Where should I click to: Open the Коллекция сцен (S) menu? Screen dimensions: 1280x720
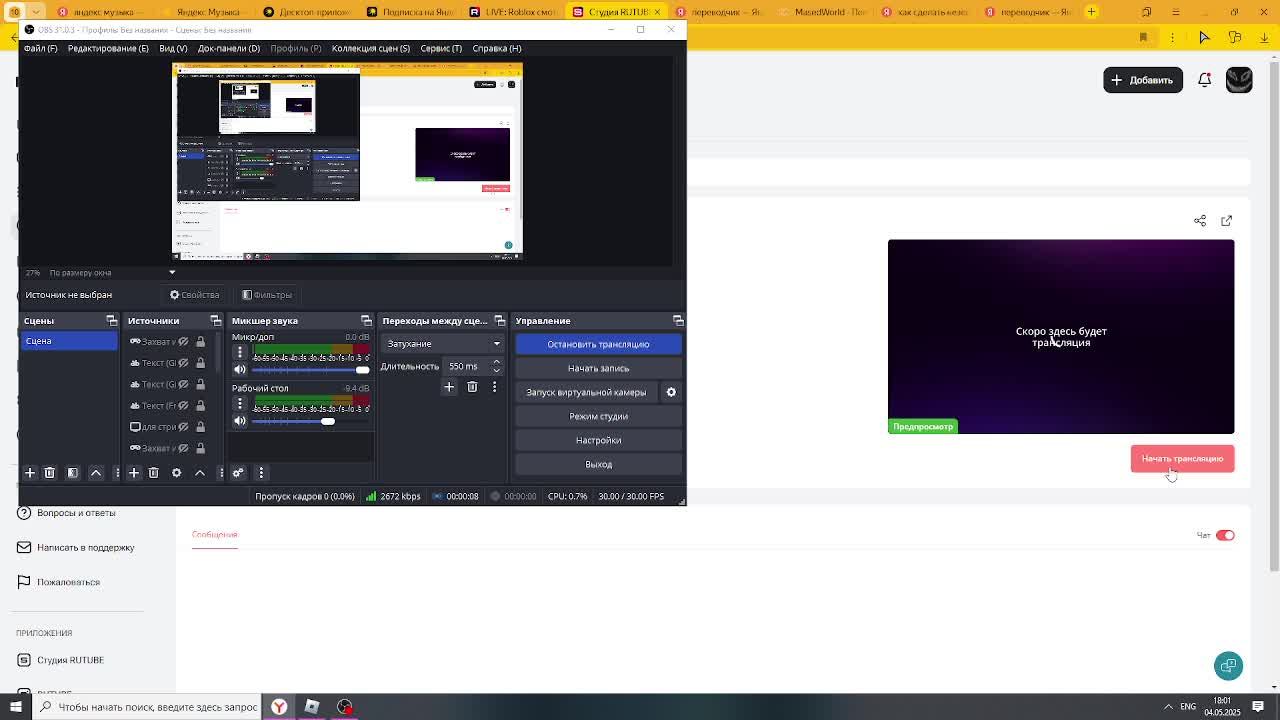pyautogui.click(x=371, y=48)
